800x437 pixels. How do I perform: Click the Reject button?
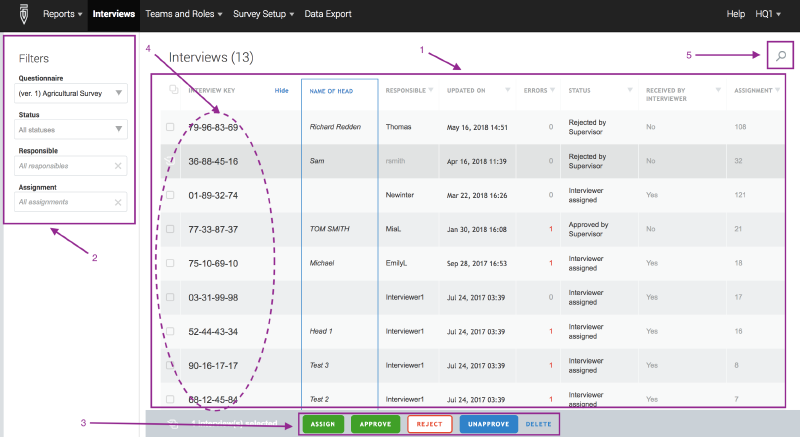point(430,424)
